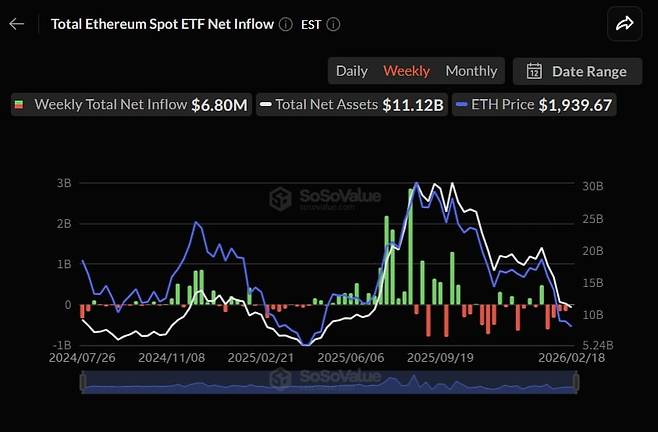Click the right handle of range navigator
This screenshot has height=432, width=658.
(x=576, y=382)
